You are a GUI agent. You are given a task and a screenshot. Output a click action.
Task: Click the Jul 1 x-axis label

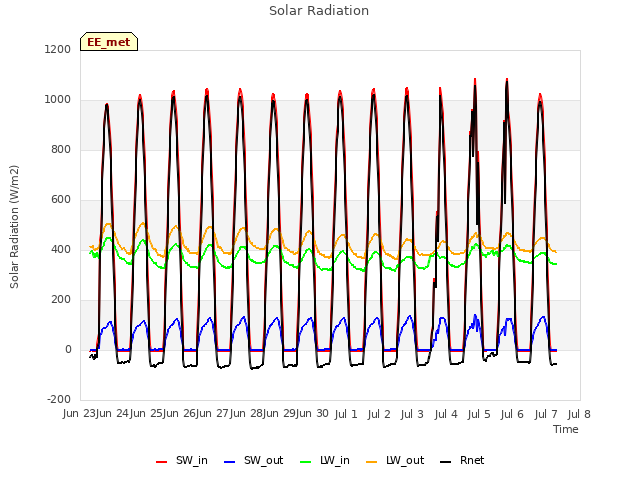[x=346, y=415]
